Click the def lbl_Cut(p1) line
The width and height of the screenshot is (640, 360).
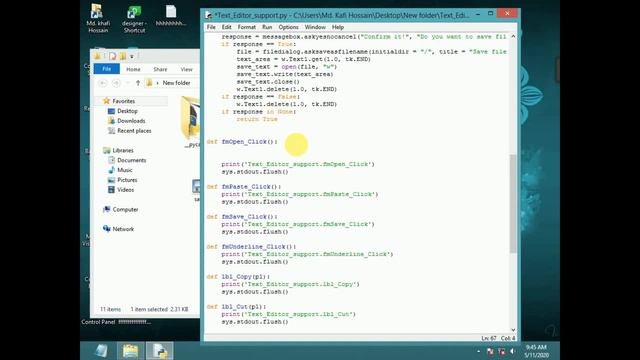tap(236, 307)
